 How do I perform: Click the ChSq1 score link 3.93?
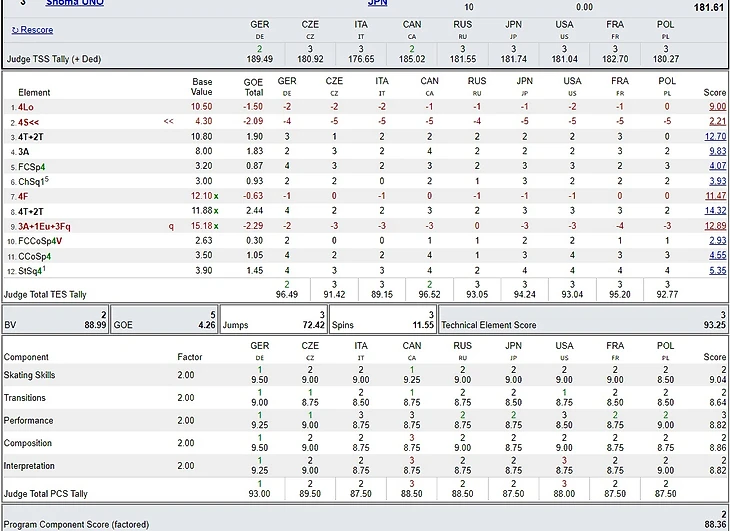[716, 181]
